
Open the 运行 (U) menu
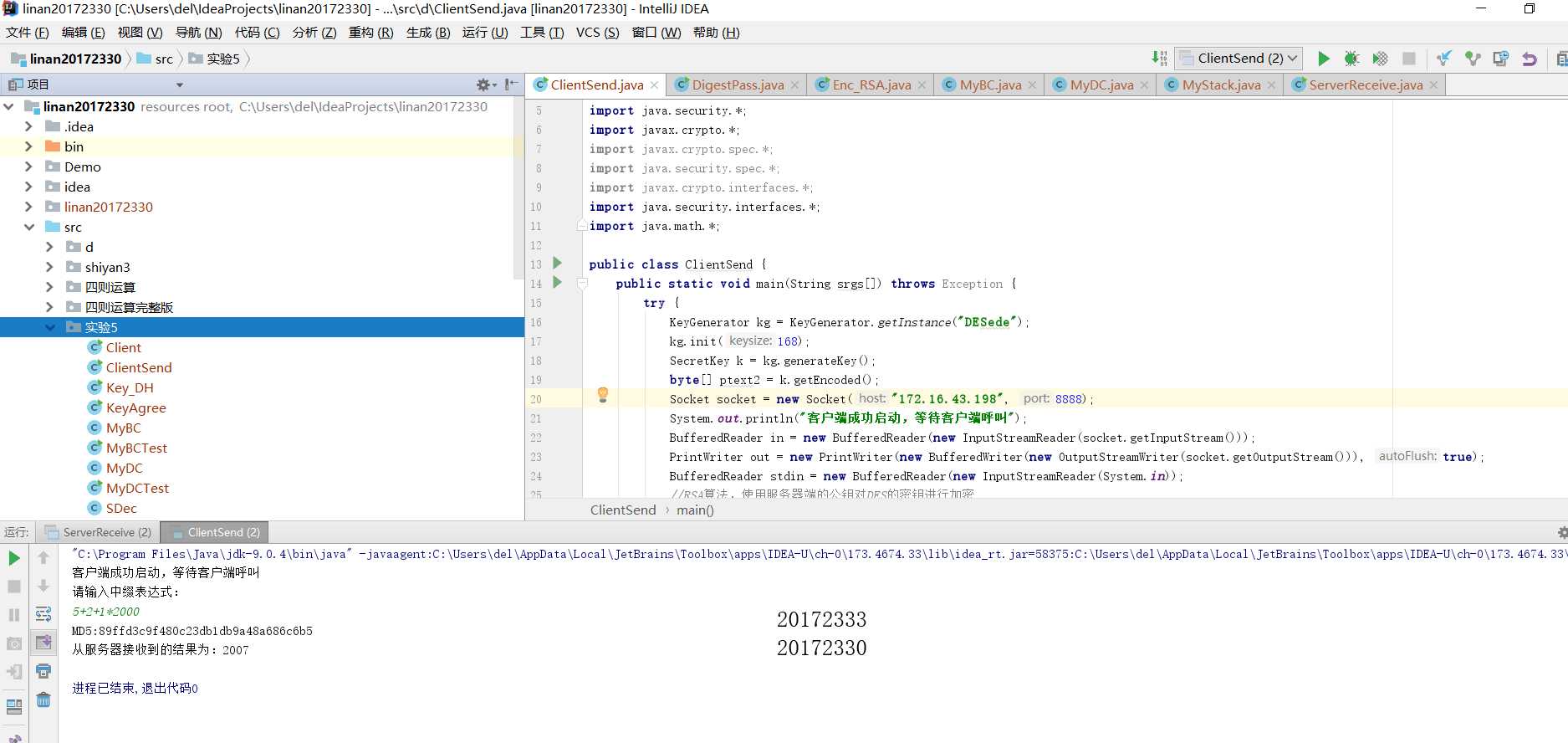(x=485, y=33)
